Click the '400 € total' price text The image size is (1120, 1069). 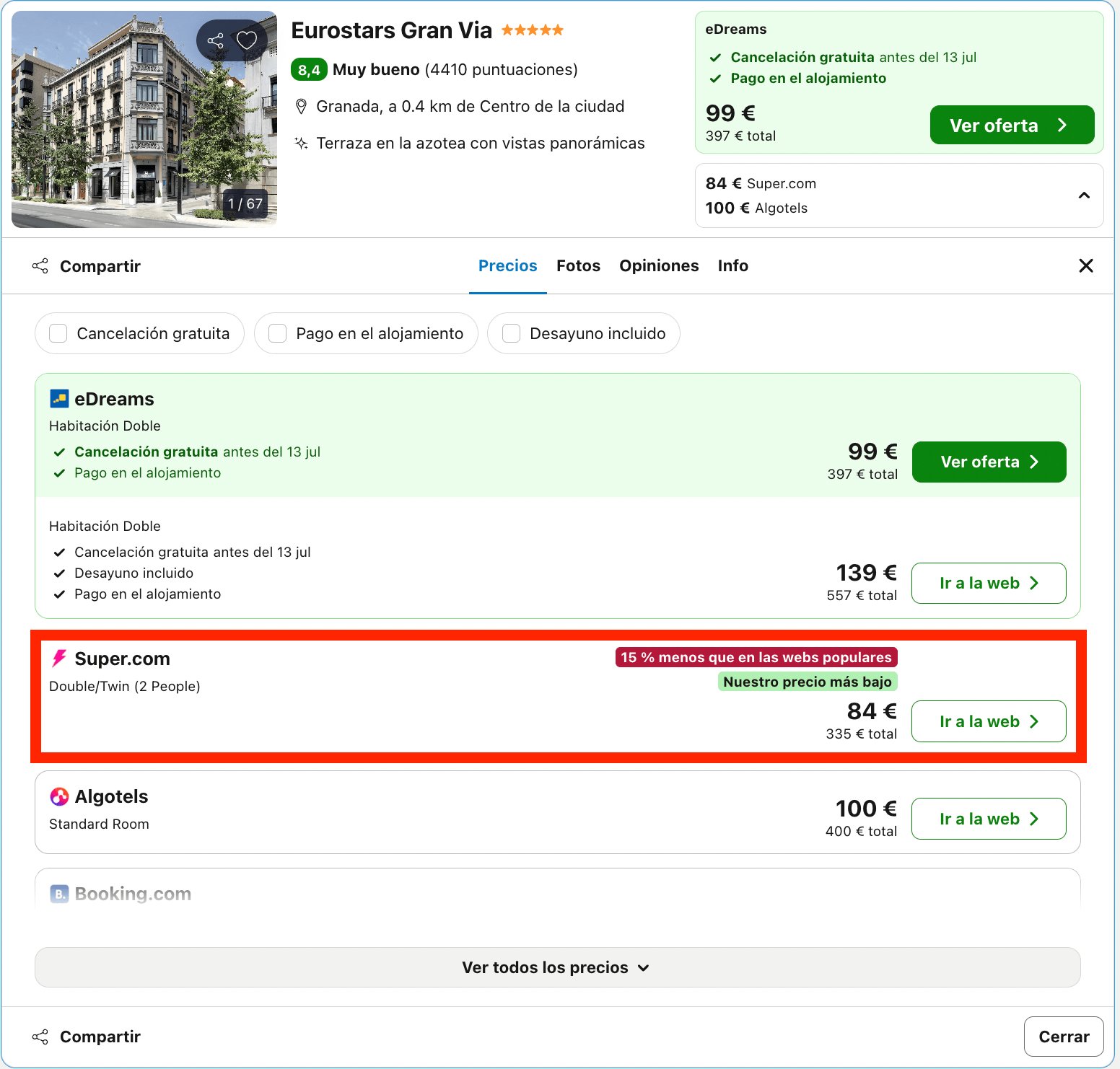[862, 831]
